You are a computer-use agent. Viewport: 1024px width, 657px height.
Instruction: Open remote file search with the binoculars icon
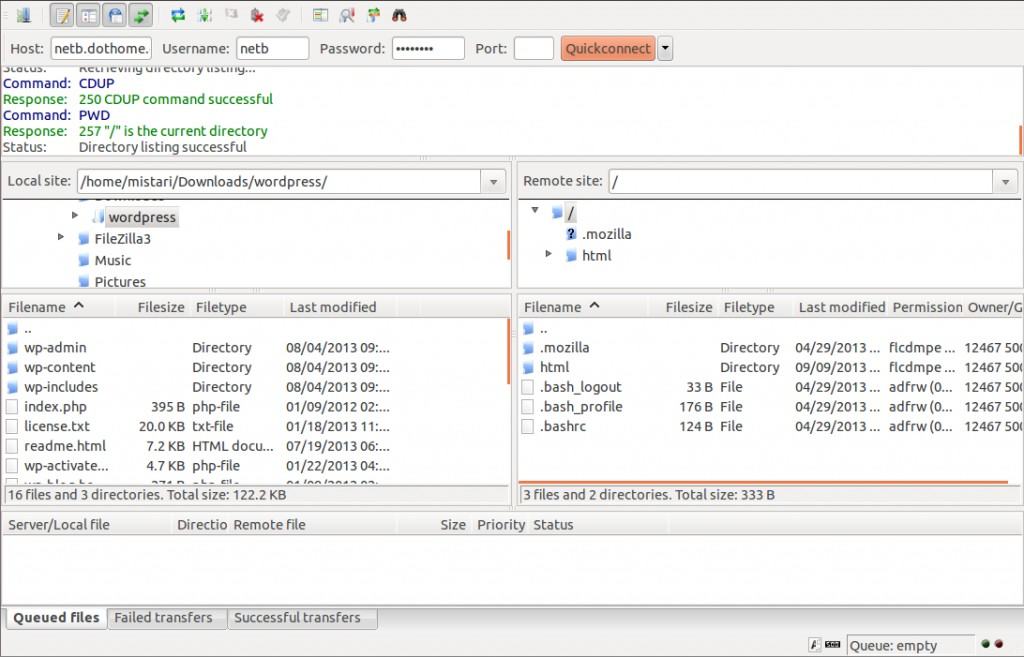(x=399, y=15)
